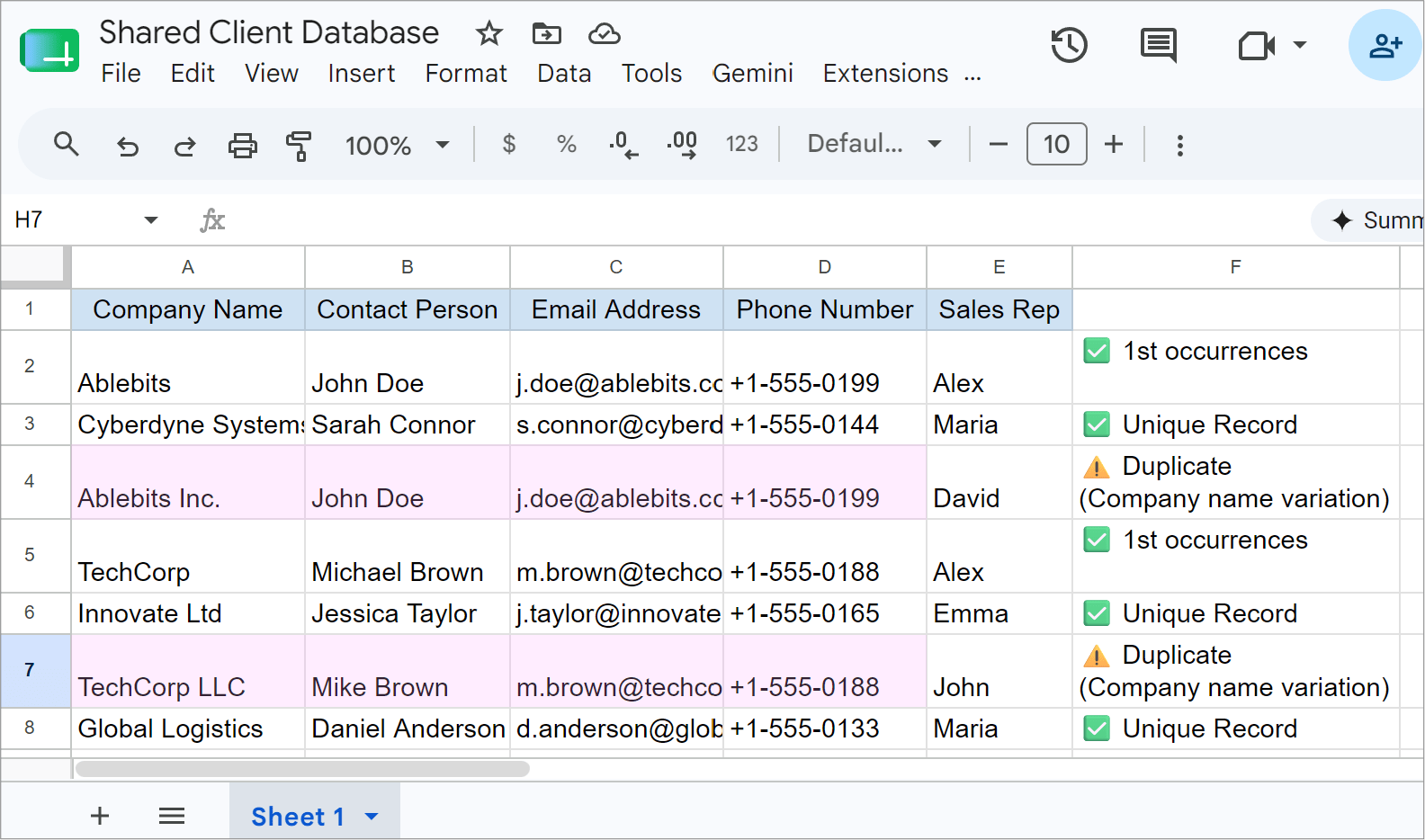The image size is (1425, 840).
Task: Open the Extensions menu
Action: 886,74
